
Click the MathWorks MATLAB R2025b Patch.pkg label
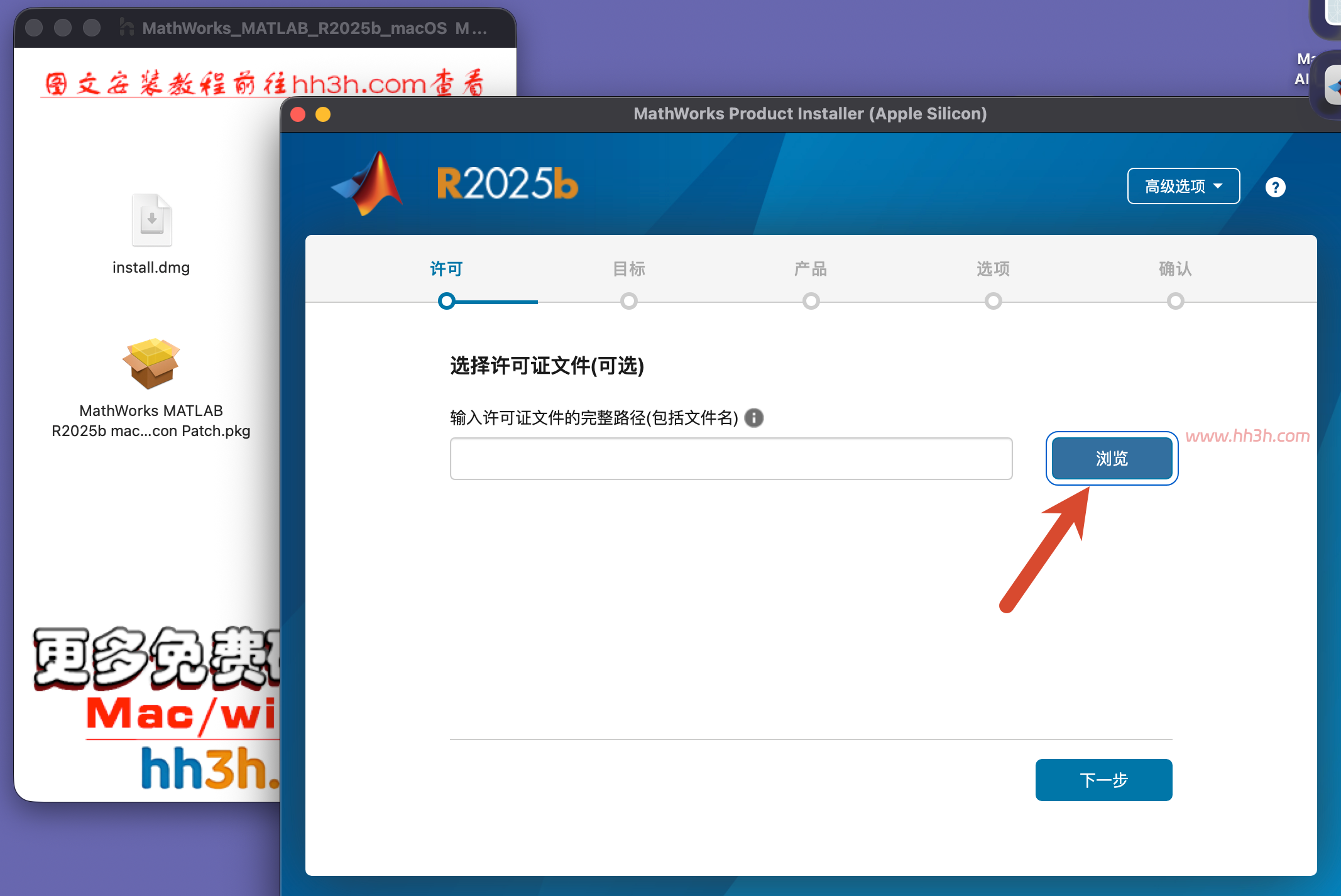click(151, 420)
